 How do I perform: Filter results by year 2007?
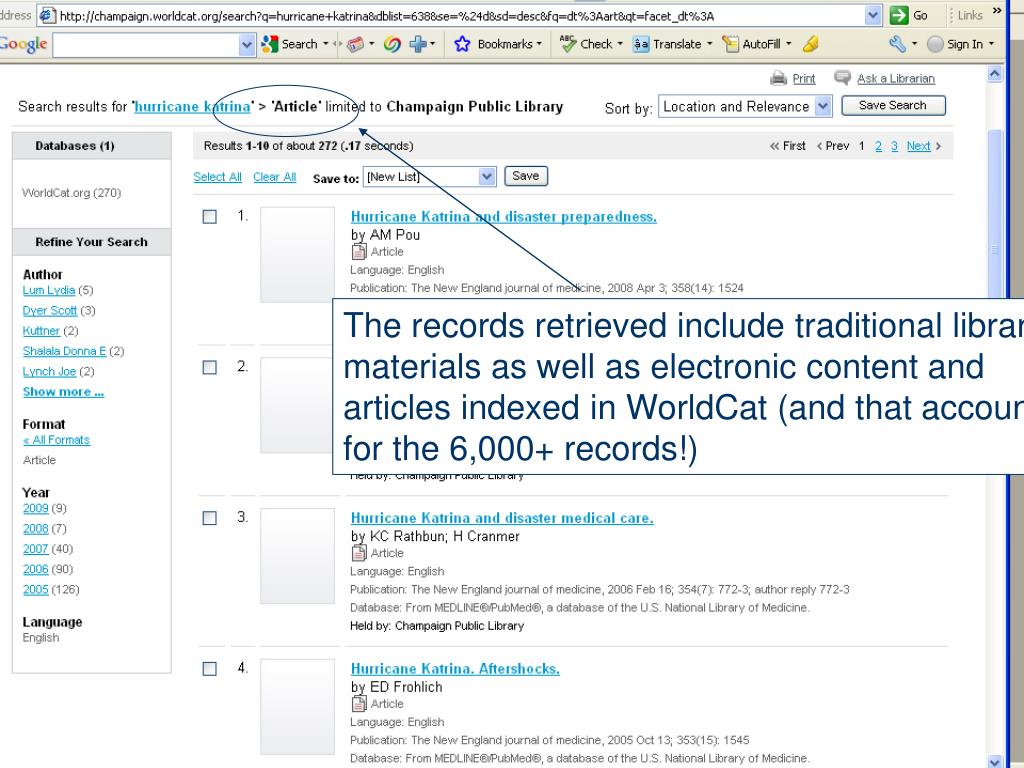tap(35, 549)
